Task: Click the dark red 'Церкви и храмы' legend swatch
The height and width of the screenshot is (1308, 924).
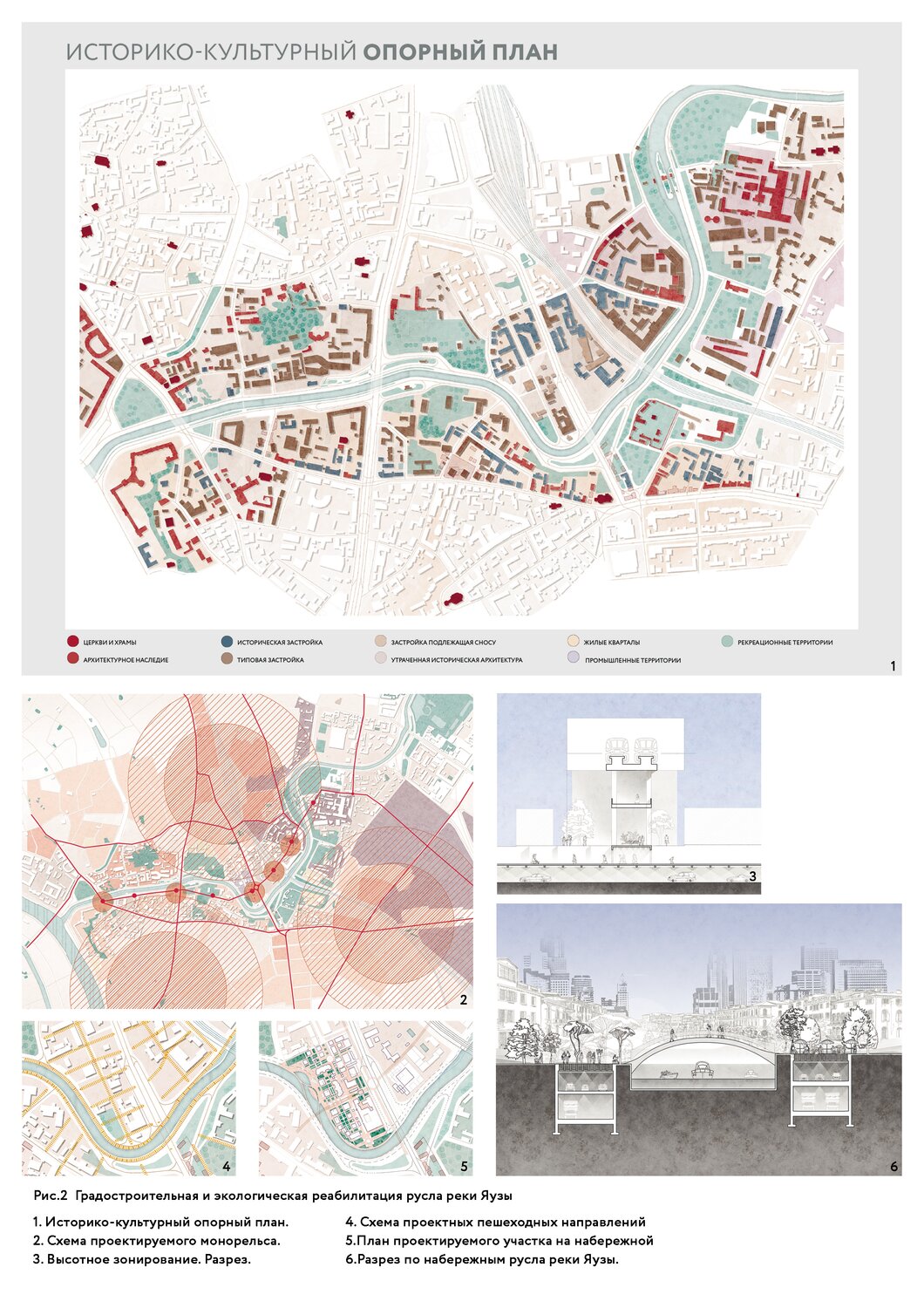Action: (72, 642)
